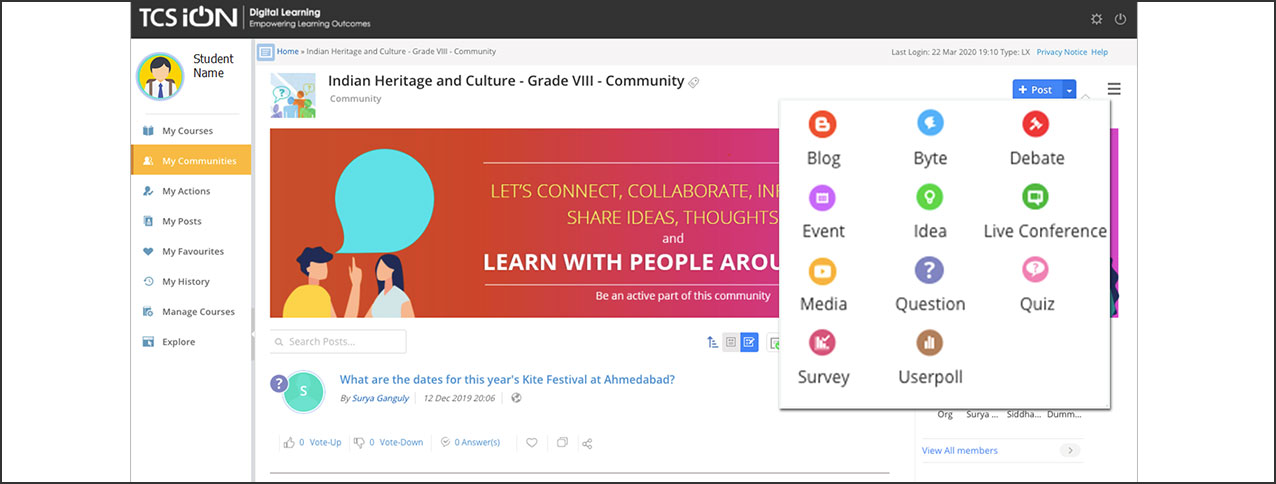Open the Idea post type icon
Viewport: 1276px width, 484px height.
[929, 197]
